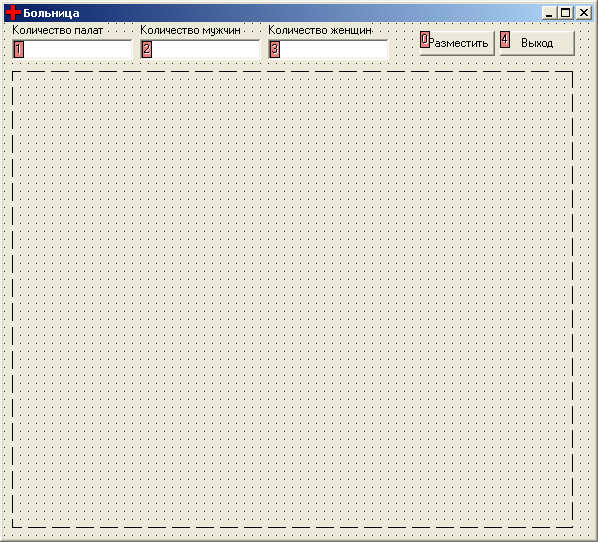The width and height of the screenshot is (598, 542).
Task: Click the 'Количество палат' input field
Action: 72,49
